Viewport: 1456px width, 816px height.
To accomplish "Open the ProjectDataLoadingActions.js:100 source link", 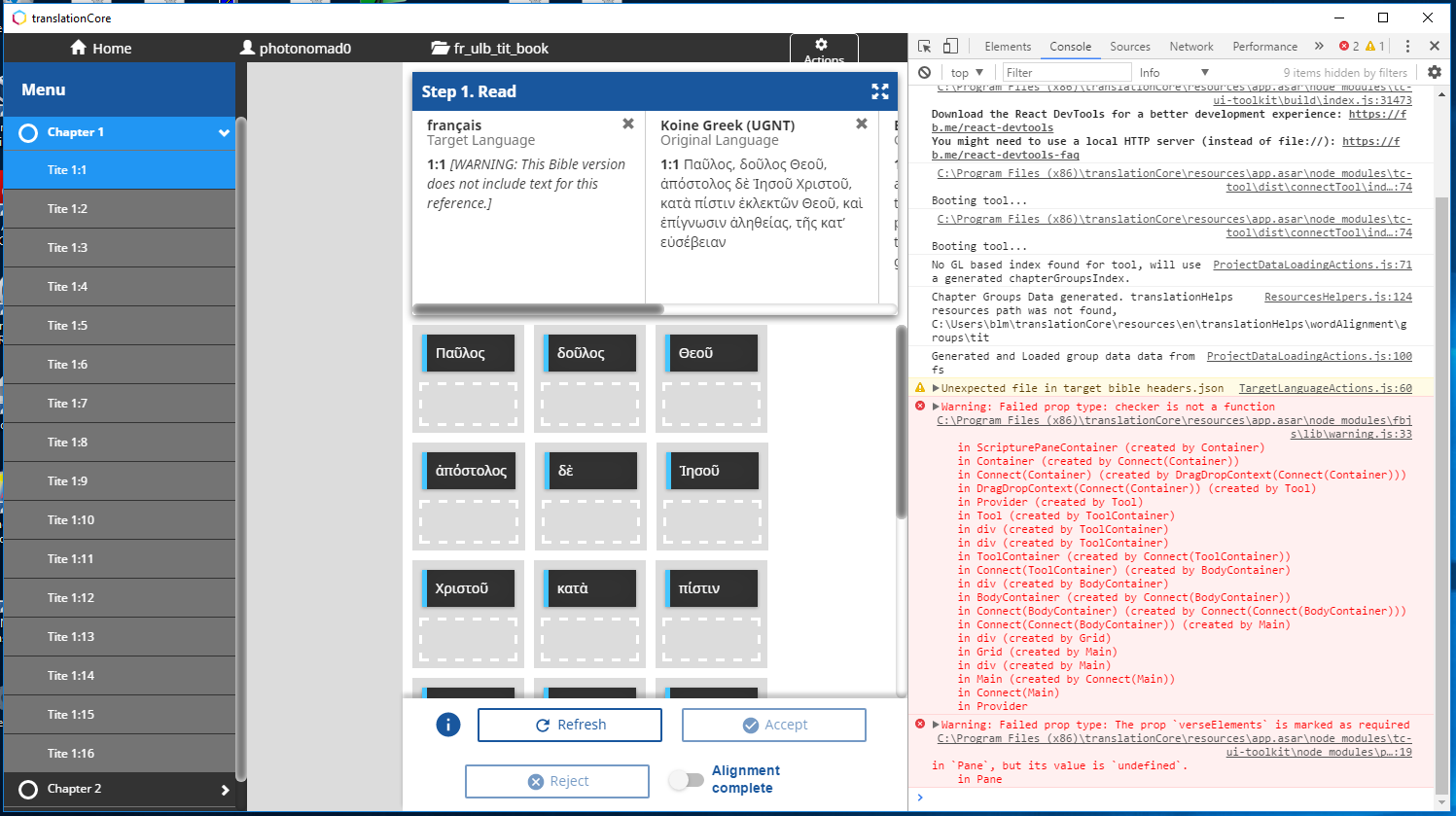I will [x=1309, y=356].
